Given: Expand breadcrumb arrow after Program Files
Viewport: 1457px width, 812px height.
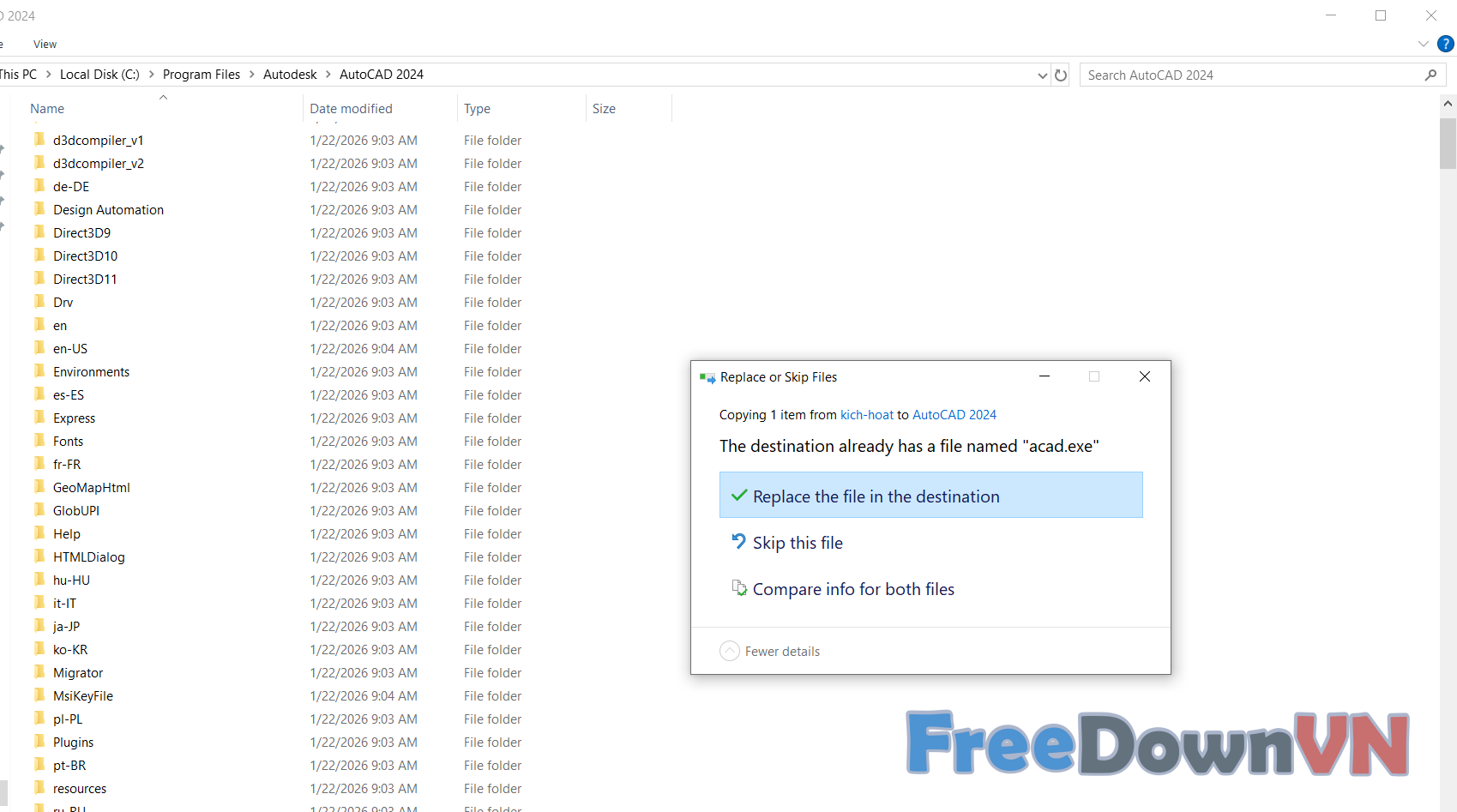Looking at the screenshot, I should point(252,75).
